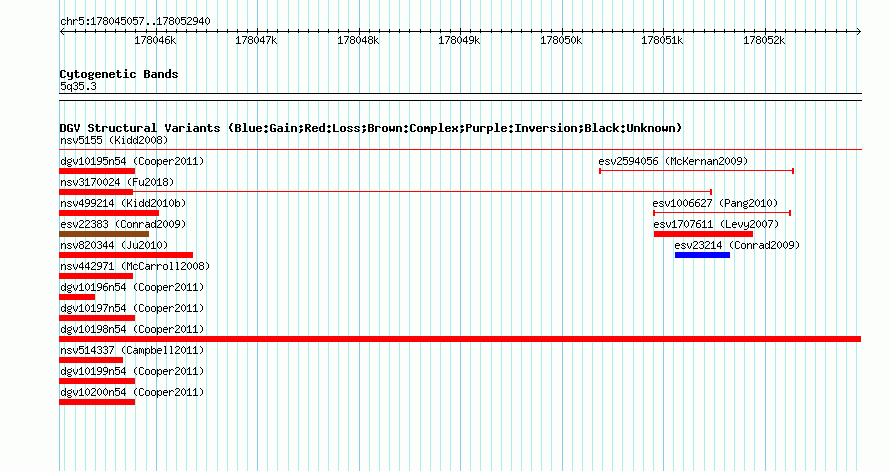
Task: Click the chr5:178045057..178052940 coordinates text
Action: click(135, 22)
